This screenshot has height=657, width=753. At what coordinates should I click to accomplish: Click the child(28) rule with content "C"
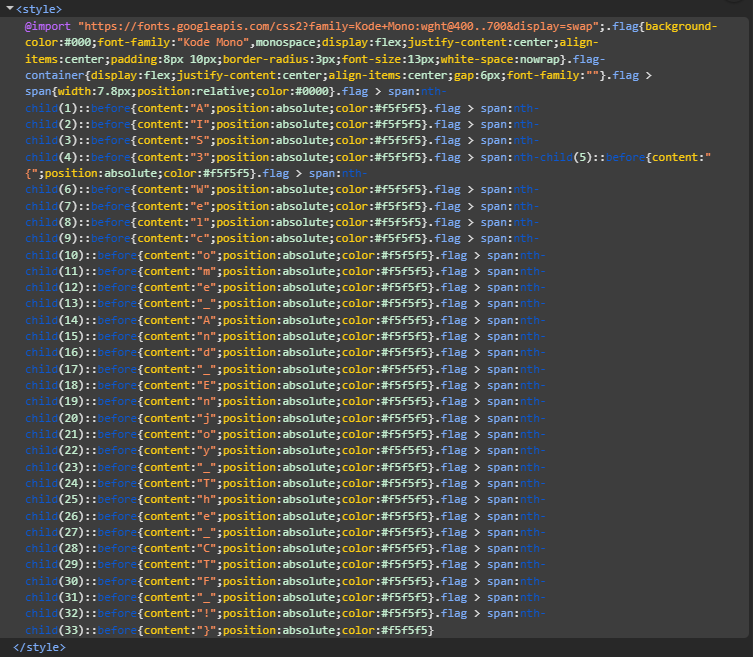coord(229,548)
